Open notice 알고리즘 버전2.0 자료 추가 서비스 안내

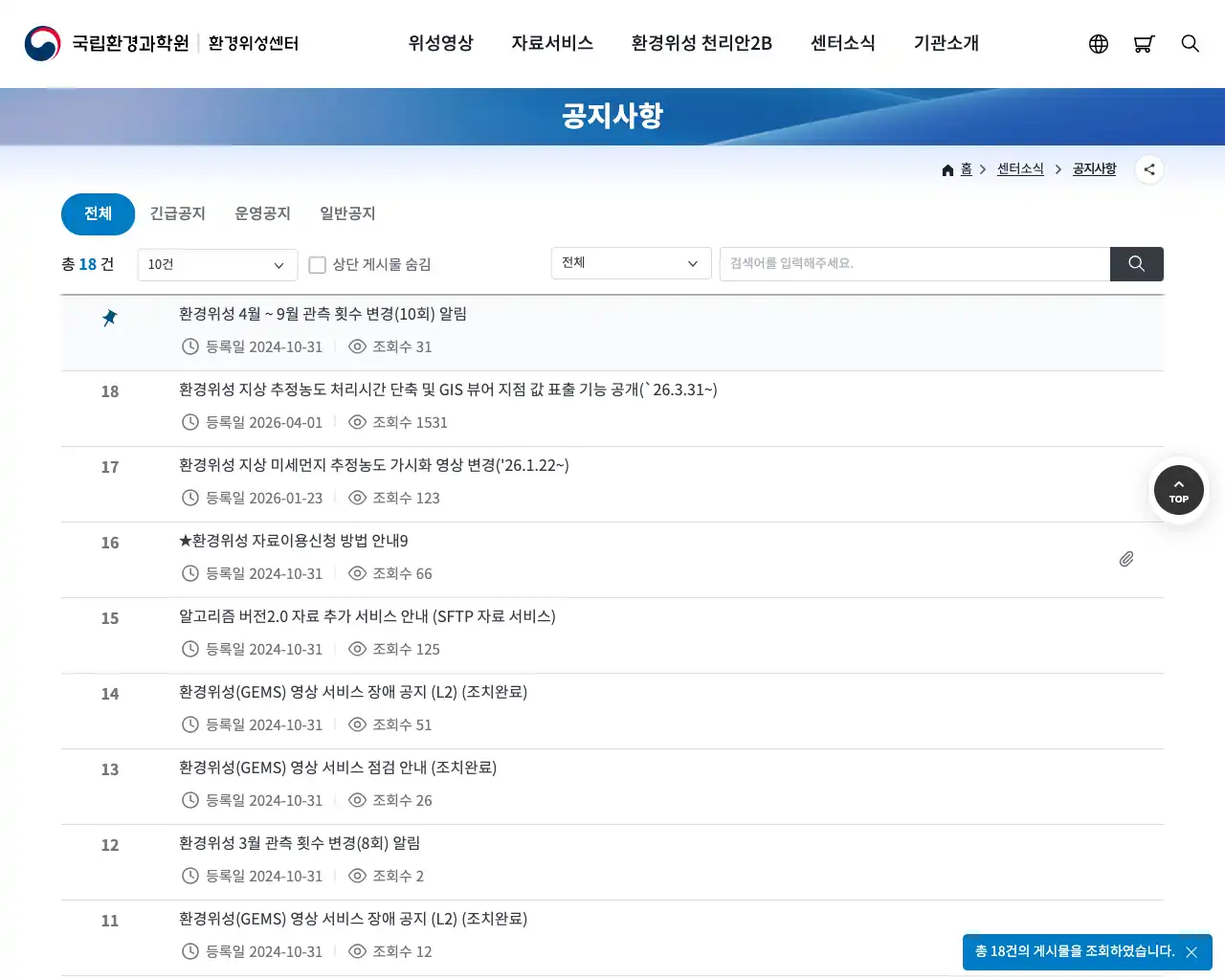point(367,616)
